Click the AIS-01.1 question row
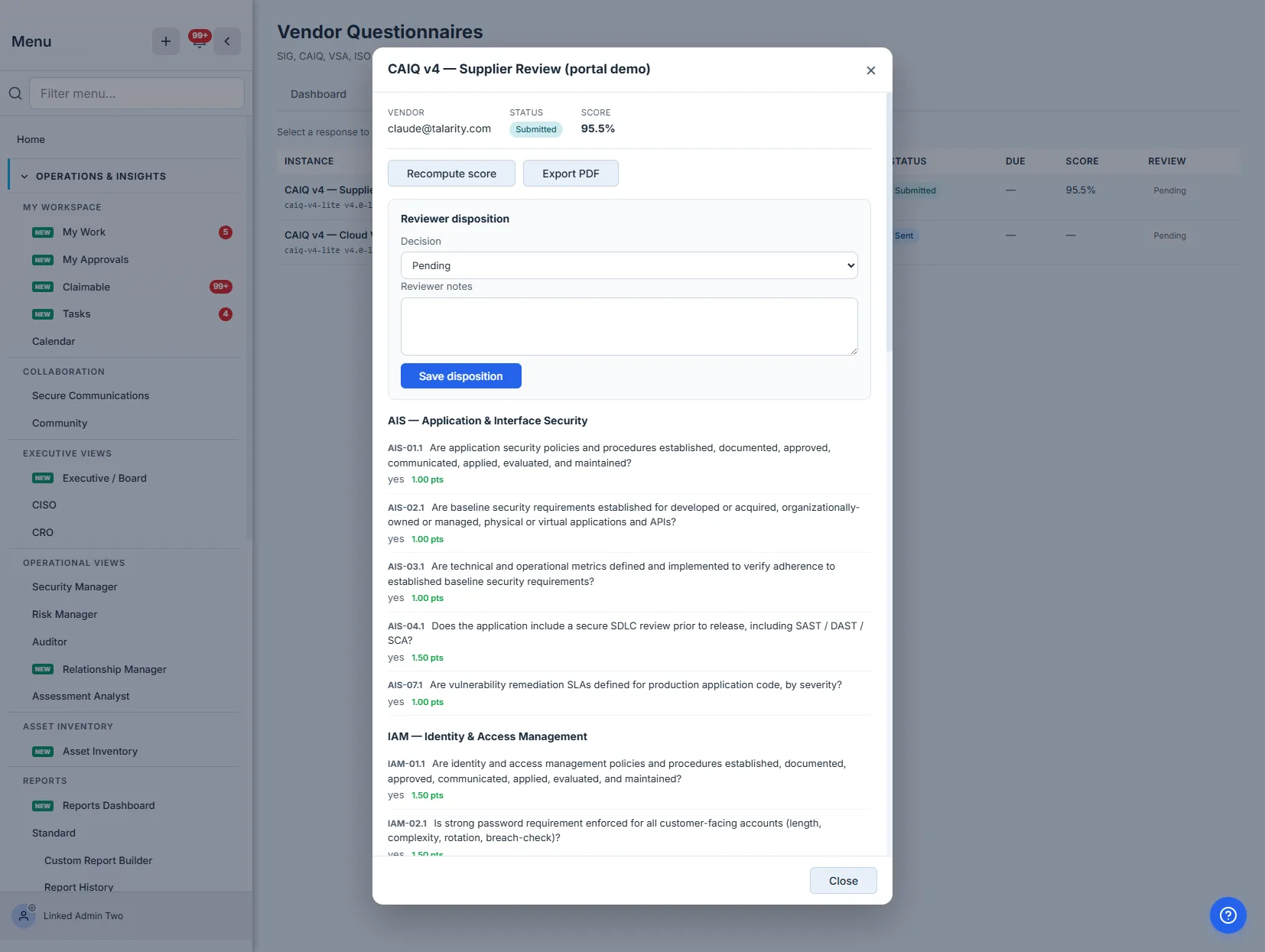Viewport: 1265px width, 952px height. [x=629, y=463]
